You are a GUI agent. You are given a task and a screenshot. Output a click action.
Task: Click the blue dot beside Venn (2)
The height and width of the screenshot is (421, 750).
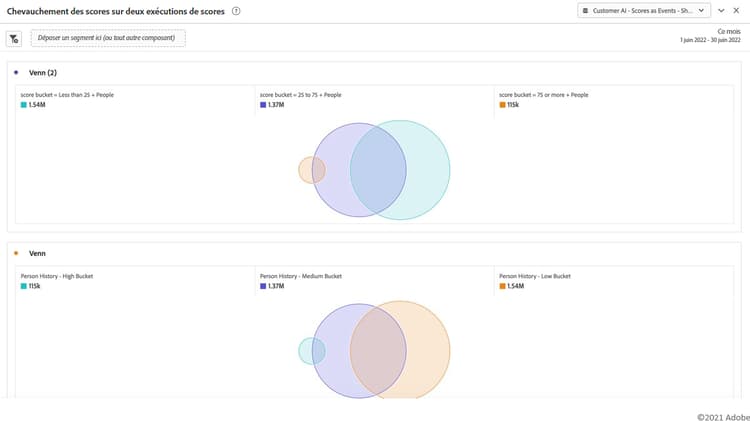tap(16, 73)
